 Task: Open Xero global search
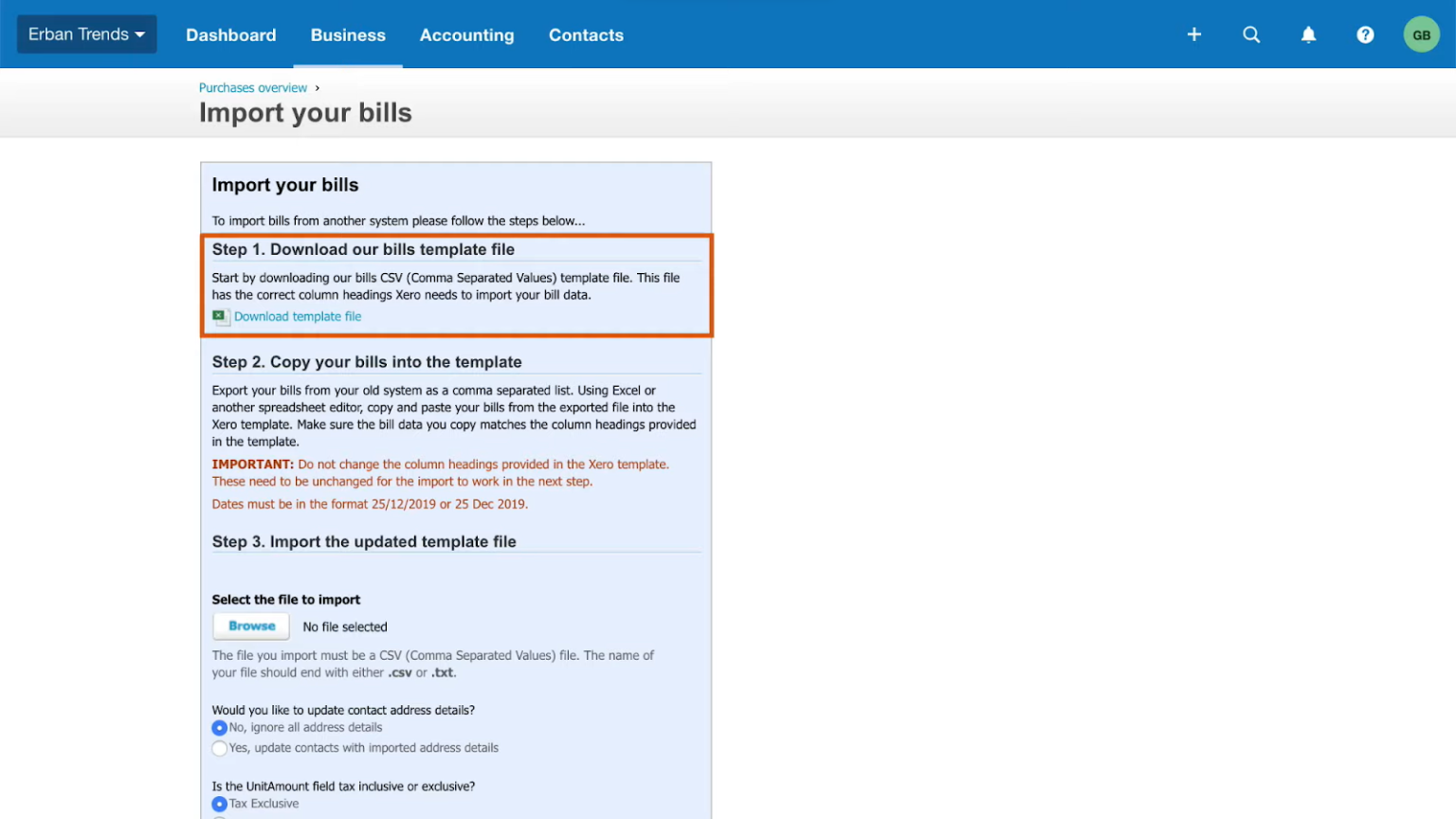click(1251, 34)
